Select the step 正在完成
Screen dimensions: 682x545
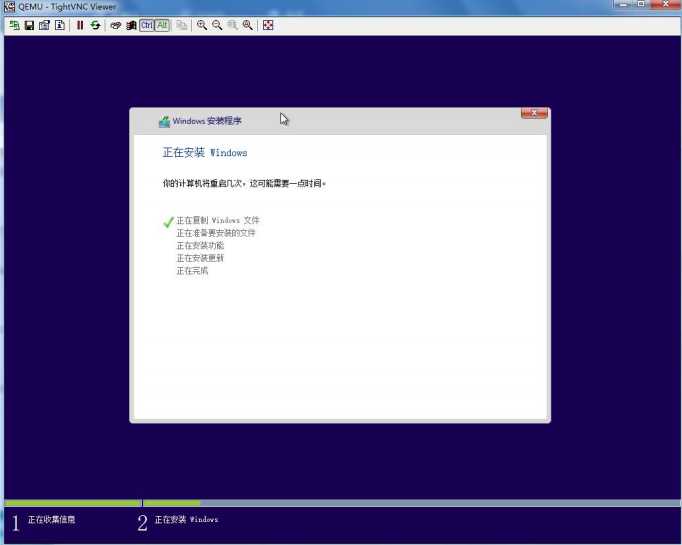(x=192, y=271)
